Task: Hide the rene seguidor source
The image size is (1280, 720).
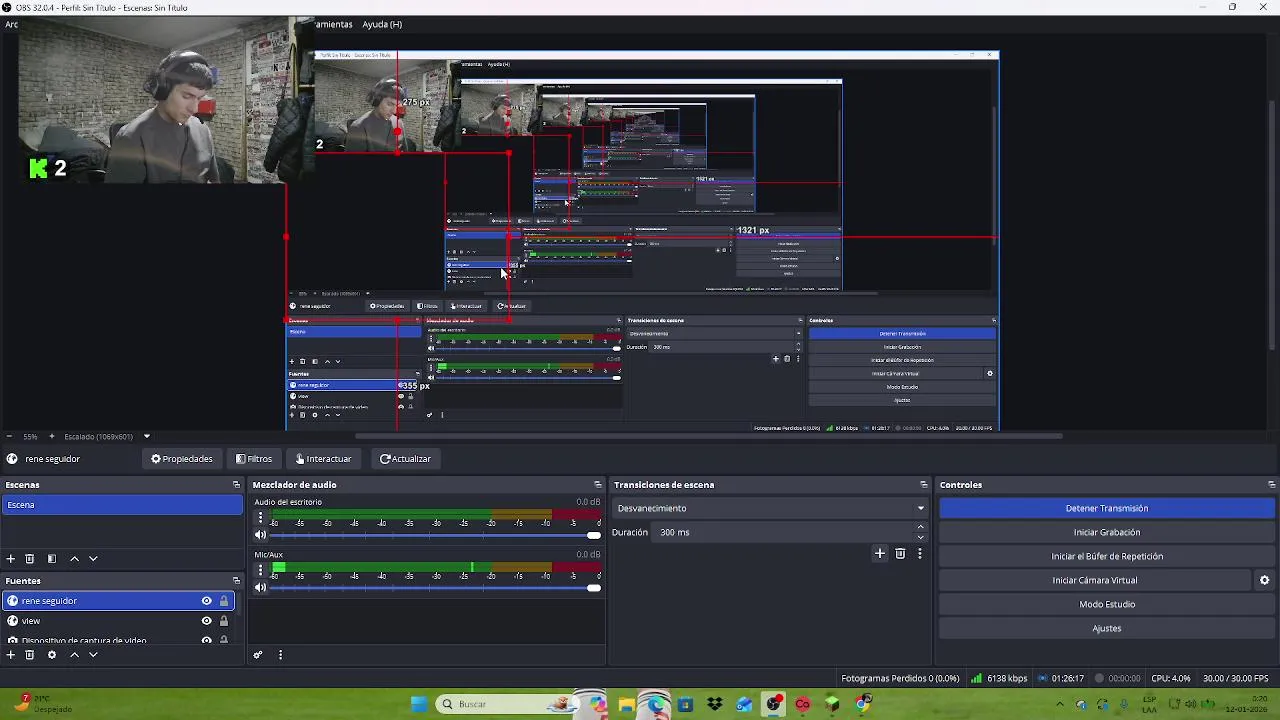Action: pos(207,601)
